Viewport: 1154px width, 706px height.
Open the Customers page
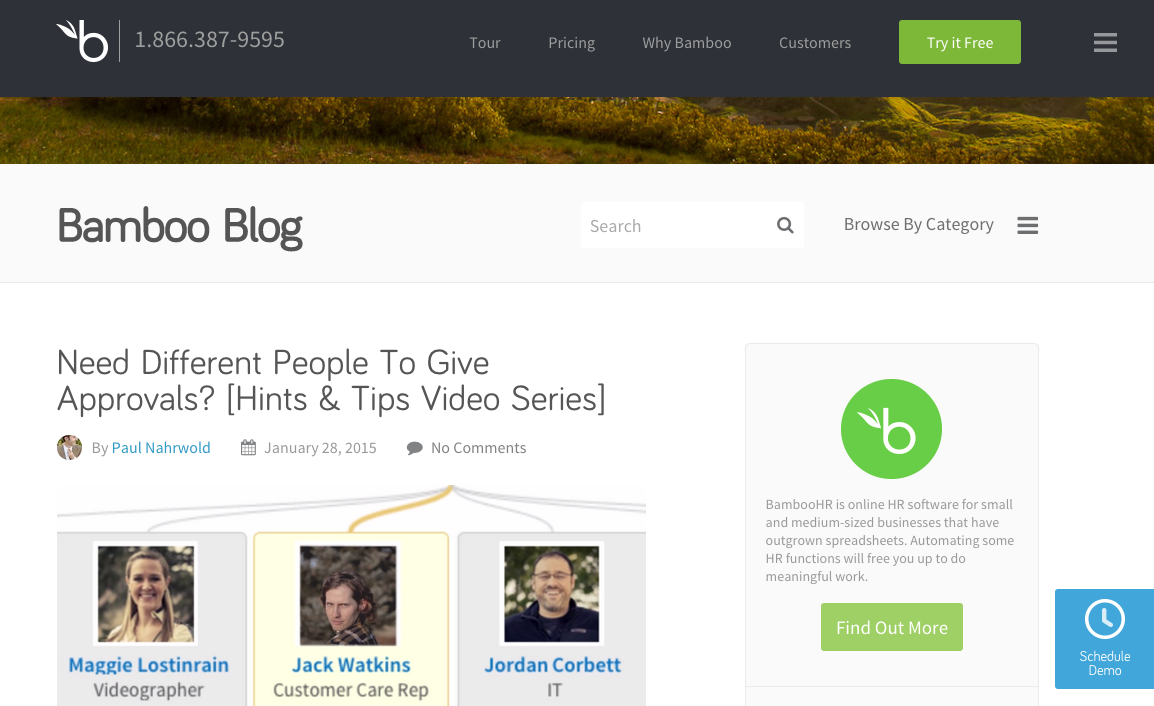point(815,43)
